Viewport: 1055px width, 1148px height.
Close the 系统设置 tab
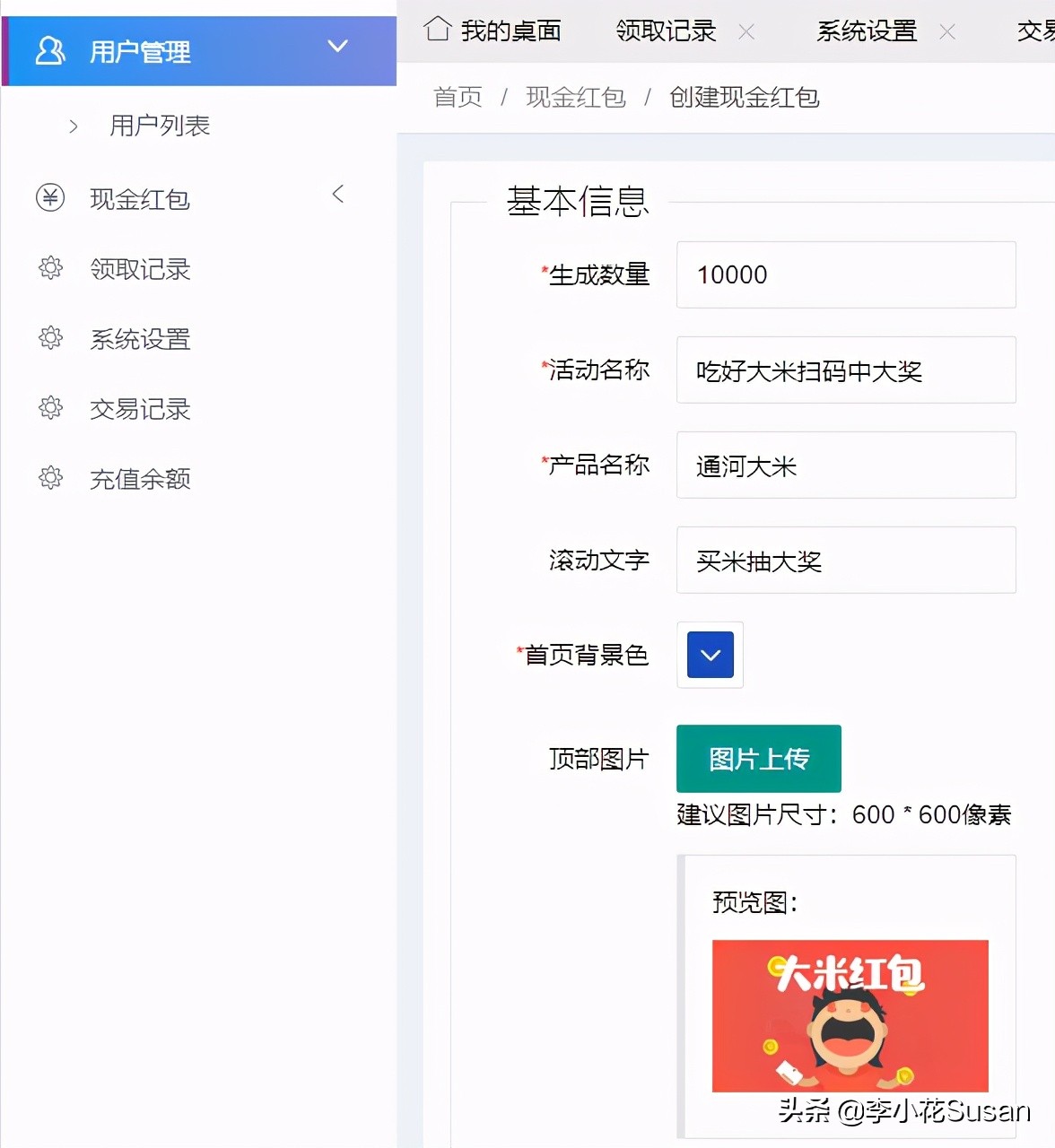coord(947,31)
